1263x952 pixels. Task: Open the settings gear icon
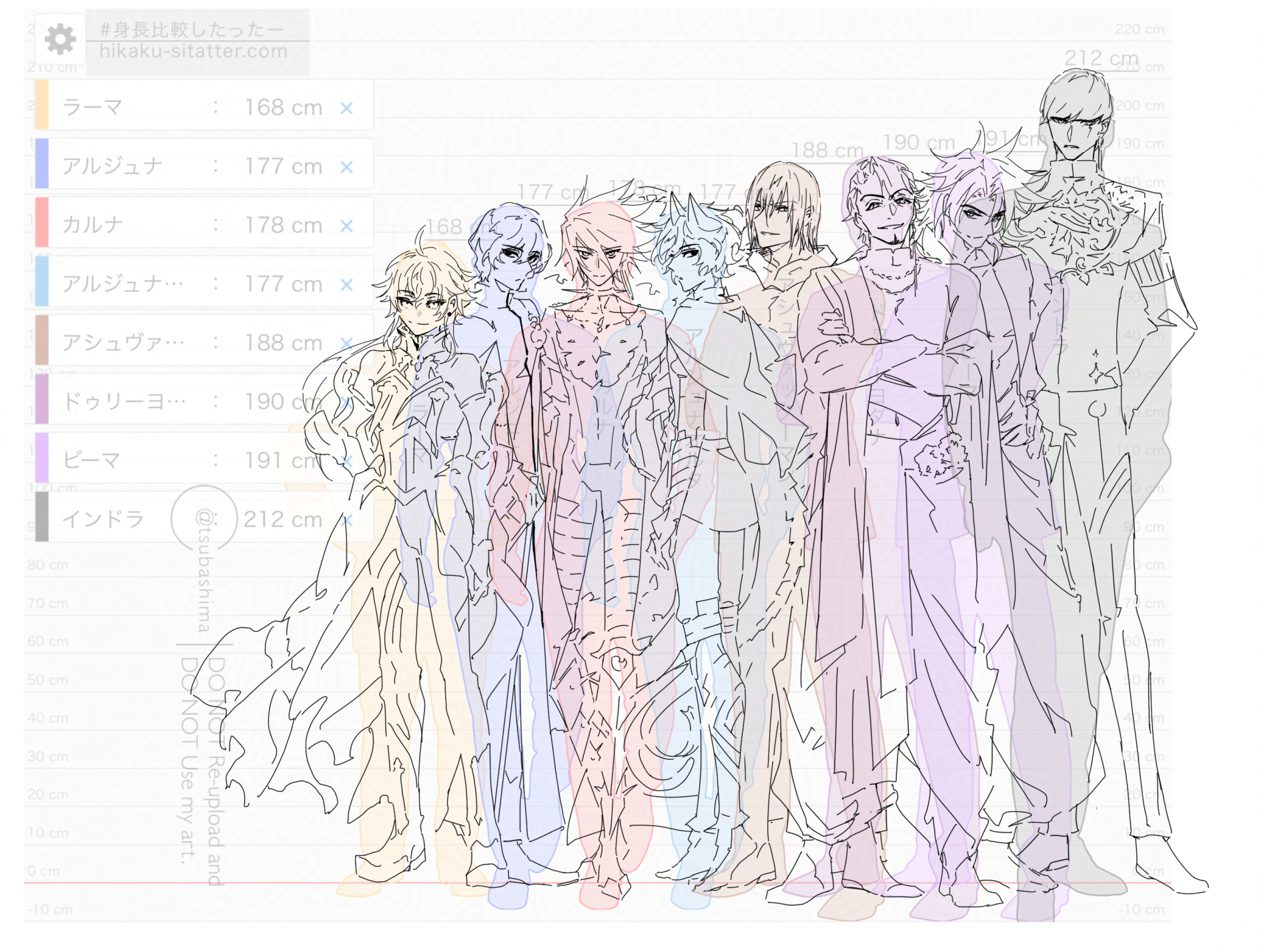coord(60,39)
